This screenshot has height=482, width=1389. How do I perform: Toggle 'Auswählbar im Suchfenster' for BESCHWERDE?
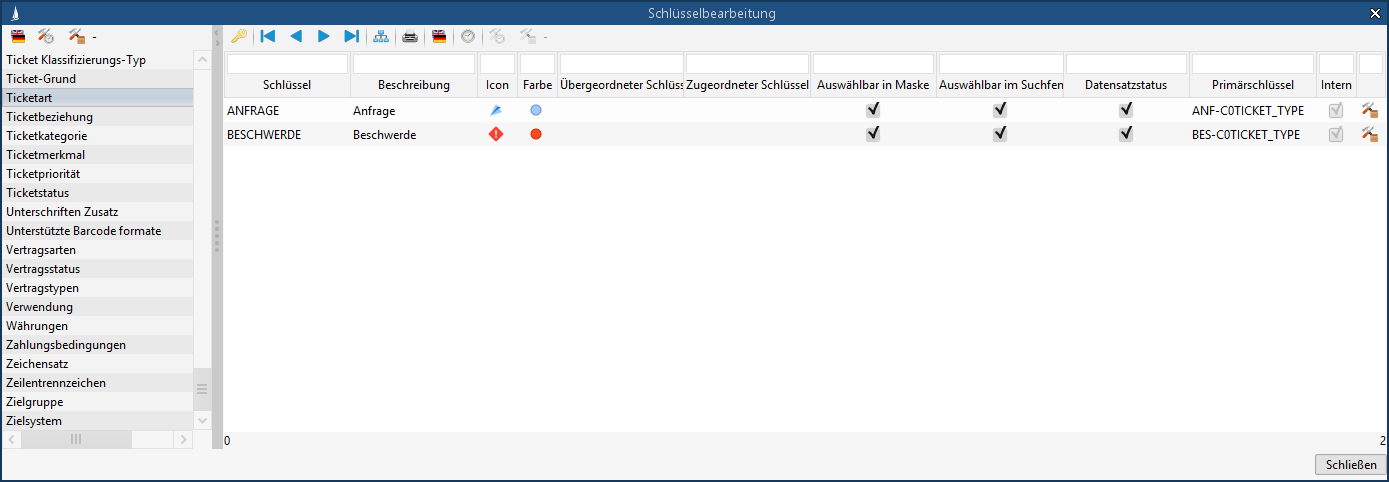tap(1000, 134)
